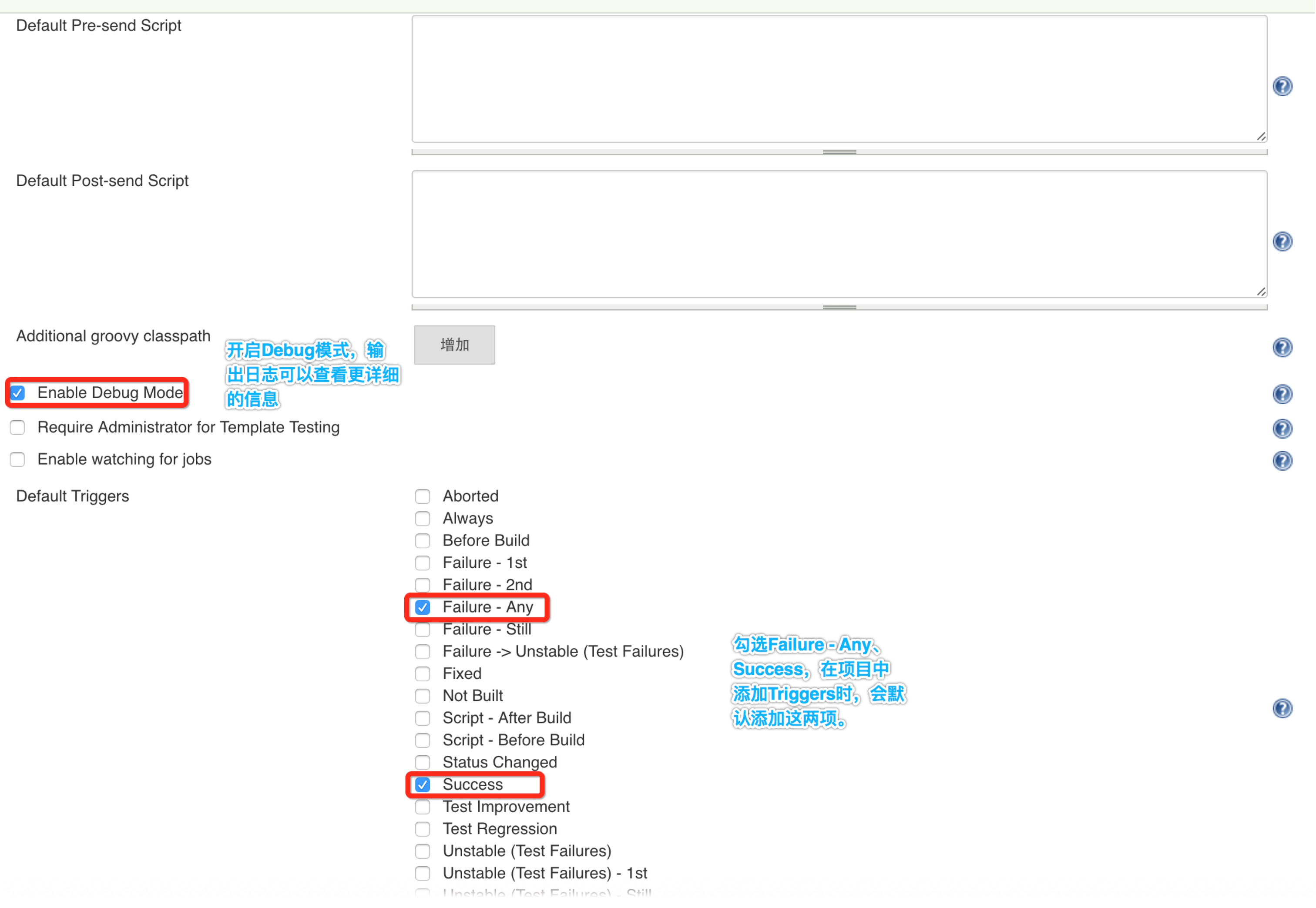Open help for Additional groovy classpath

pyautogui.click(x=1282, y=348)
